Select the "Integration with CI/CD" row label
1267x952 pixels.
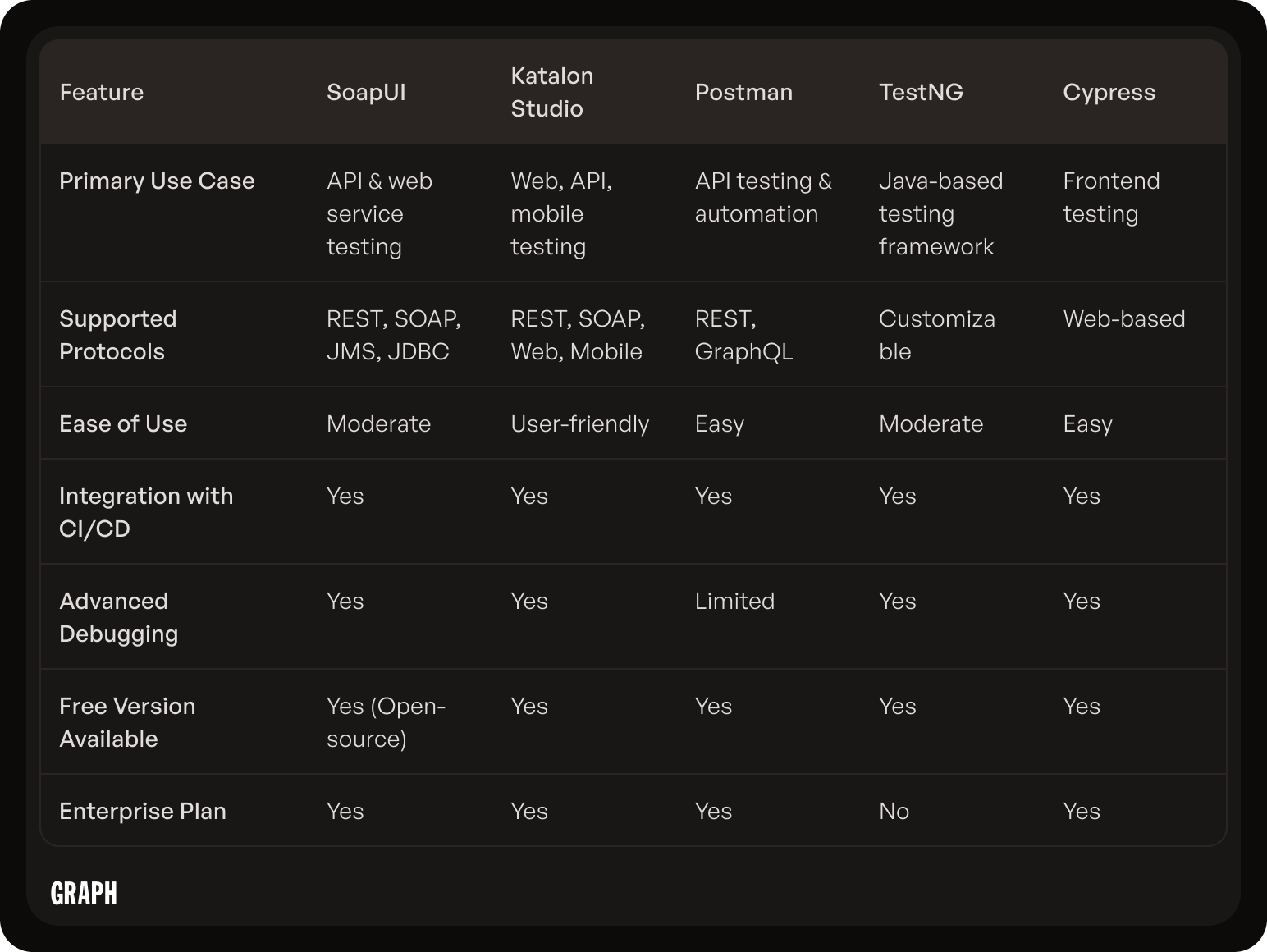[146, 512]
